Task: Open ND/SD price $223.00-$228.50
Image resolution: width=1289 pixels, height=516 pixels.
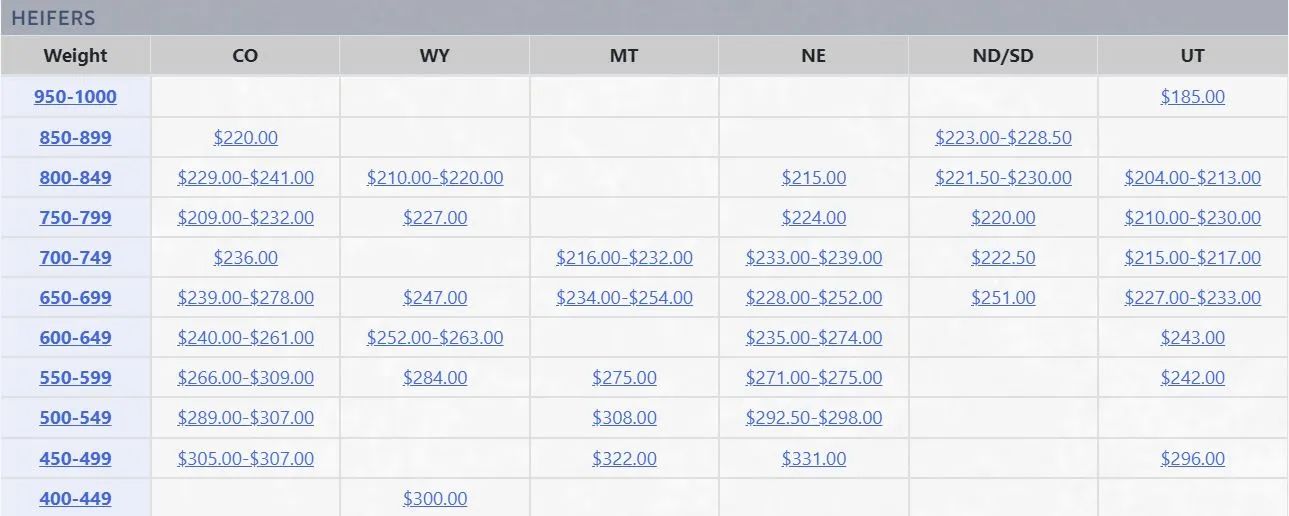Action: pyautogui.click(x=1003, y=138)
